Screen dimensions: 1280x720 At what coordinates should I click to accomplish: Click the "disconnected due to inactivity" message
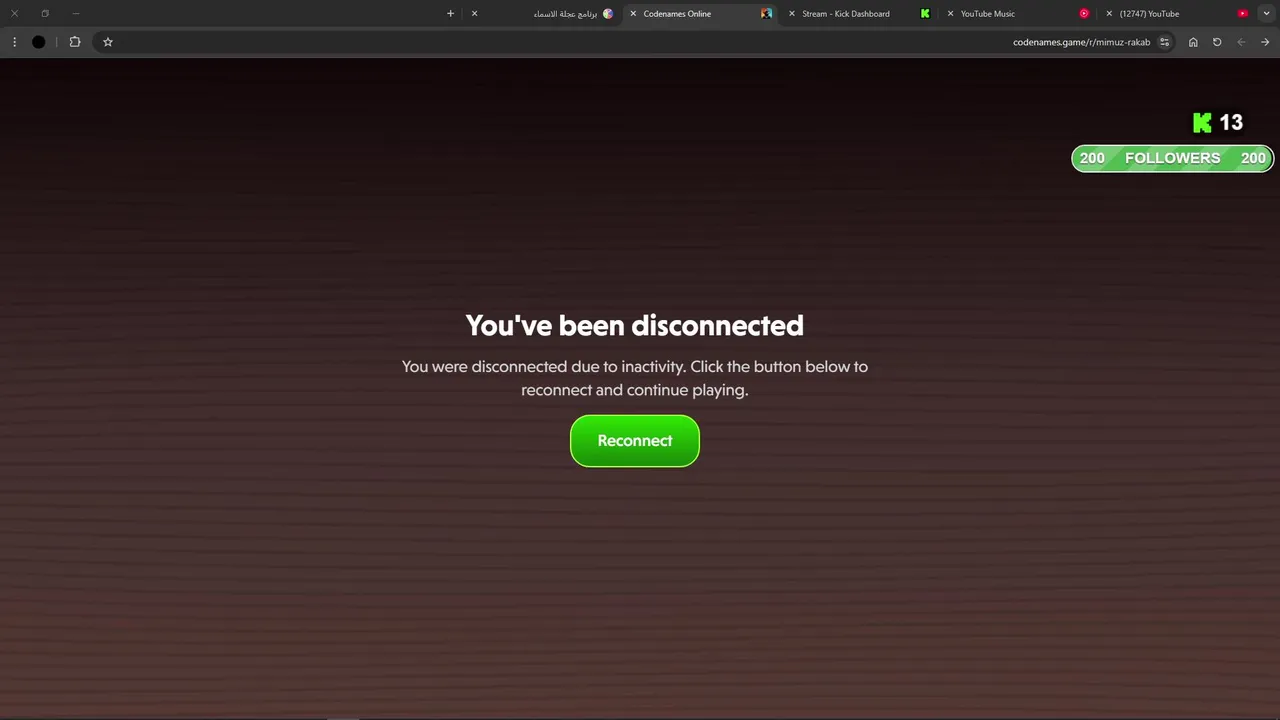coord(635,378)
